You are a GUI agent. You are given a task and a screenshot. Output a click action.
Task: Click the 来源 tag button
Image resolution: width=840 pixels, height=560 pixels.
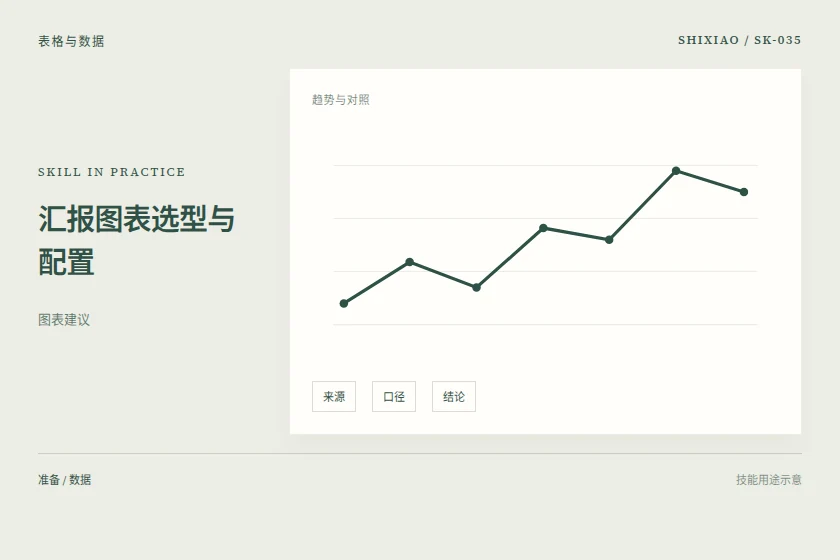(x=334, y=397)
